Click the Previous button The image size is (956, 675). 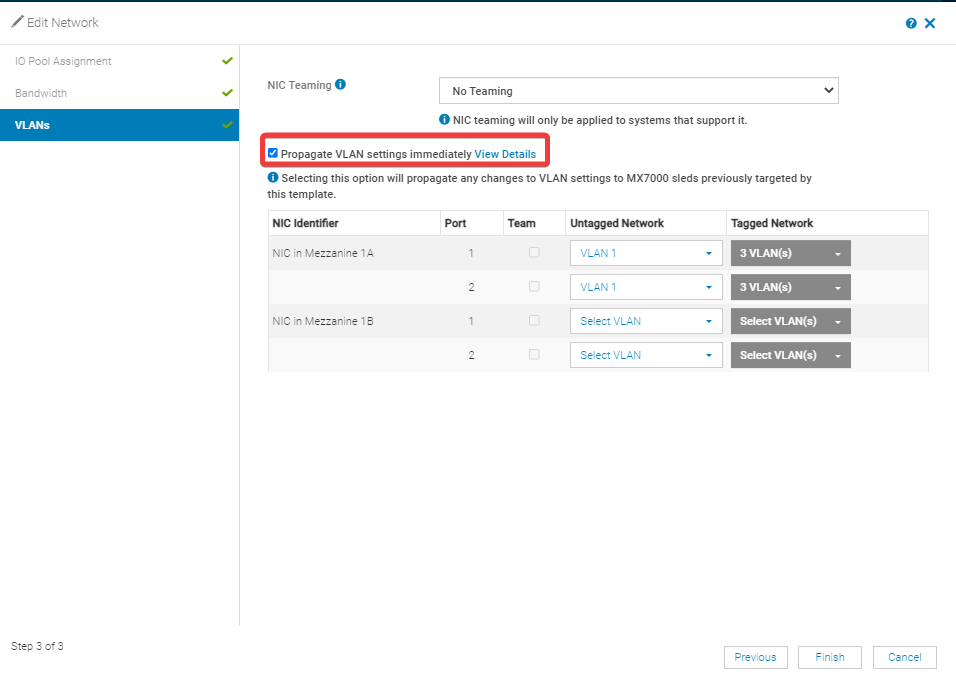coord(756,657)
